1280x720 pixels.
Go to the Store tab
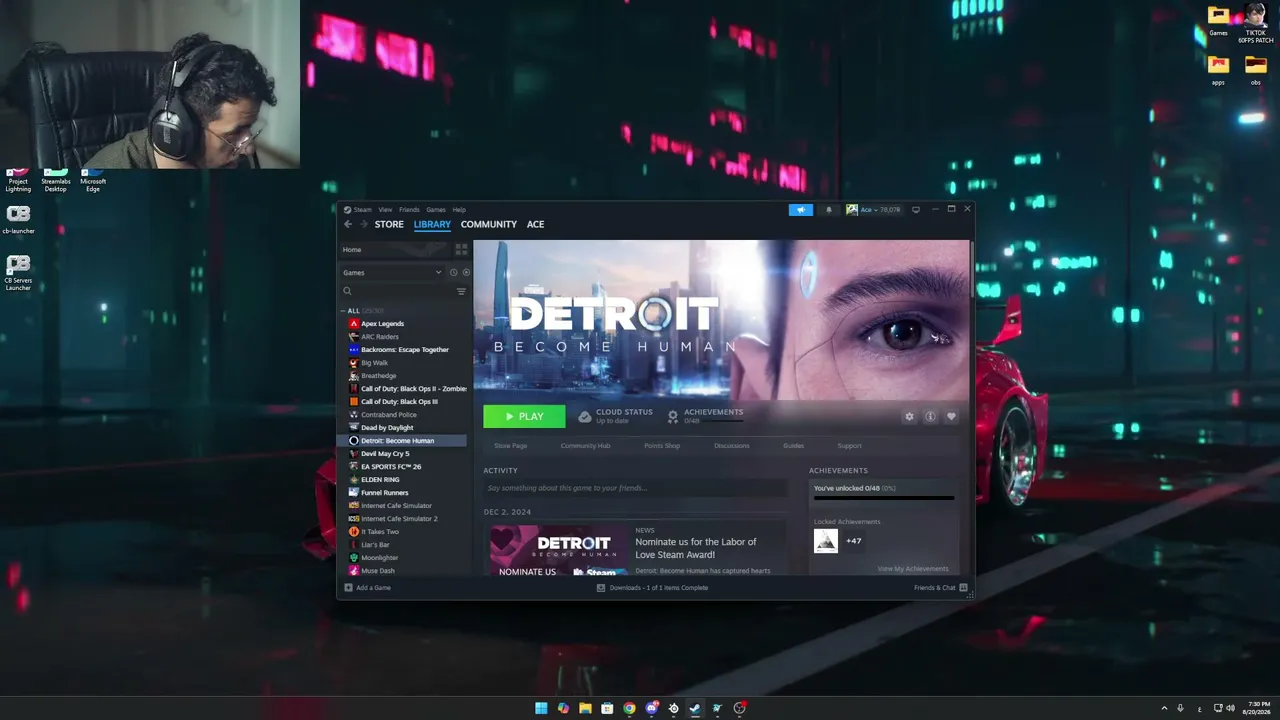pos(389,224)
